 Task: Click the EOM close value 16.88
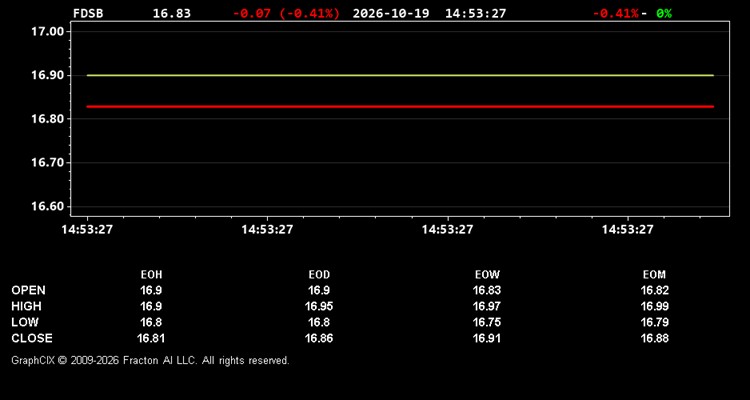click(x=654, y=338)
